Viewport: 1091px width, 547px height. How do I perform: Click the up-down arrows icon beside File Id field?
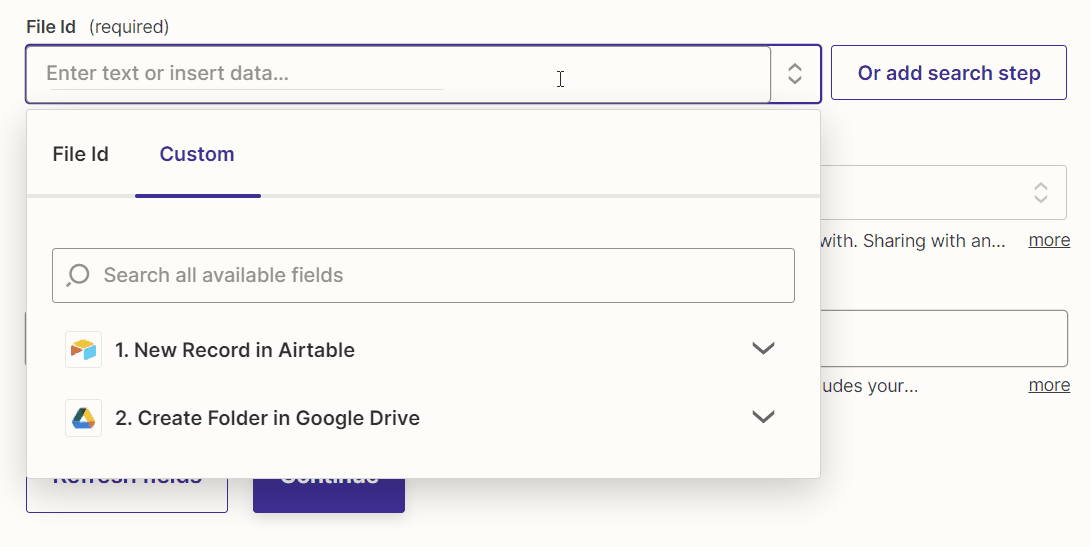795,73
